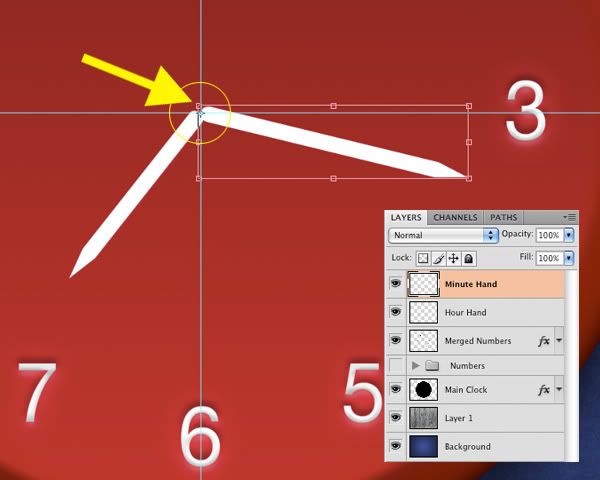Switch to the Paths tab
This screenshot has height=480, width=600.
[503, 217]
